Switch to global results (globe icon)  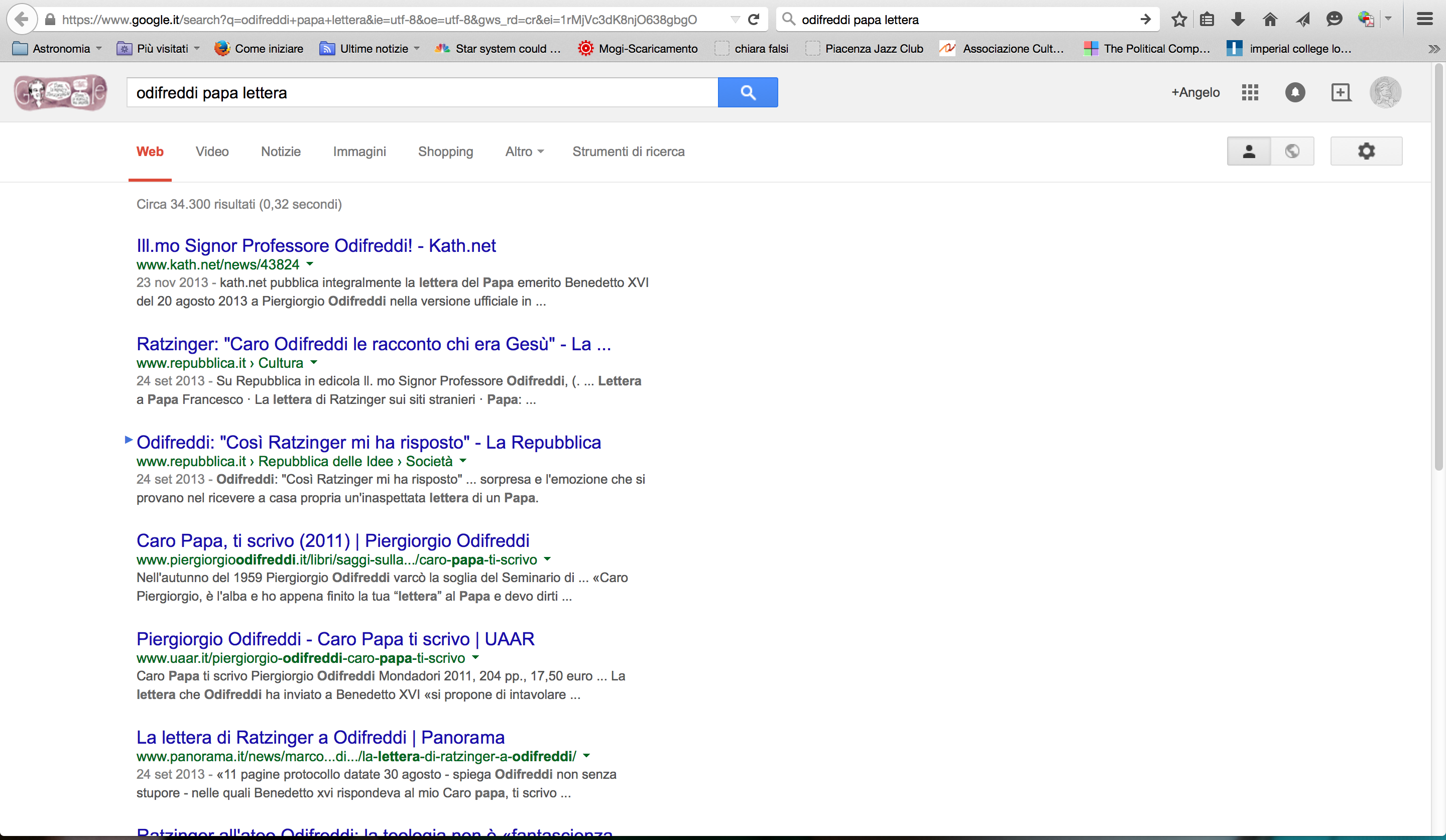tap(1292, 152)
